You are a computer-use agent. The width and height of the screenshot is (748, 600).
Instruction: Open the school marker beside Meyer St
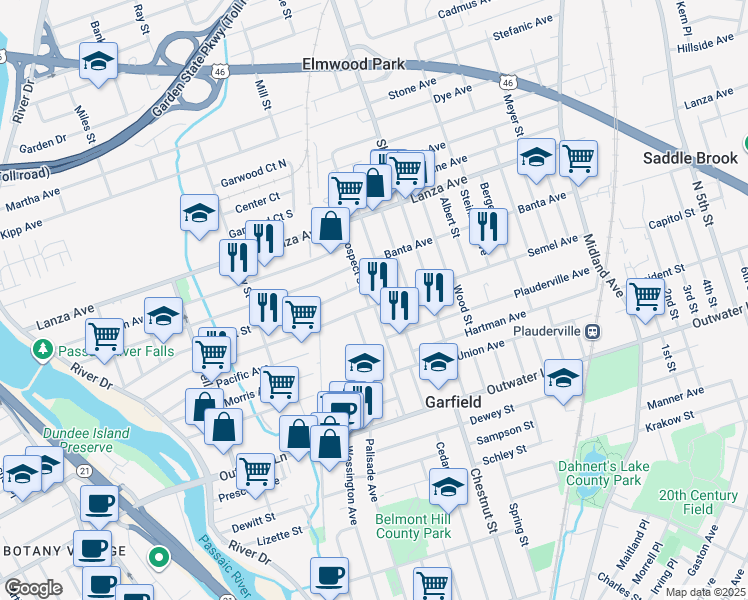536,159
